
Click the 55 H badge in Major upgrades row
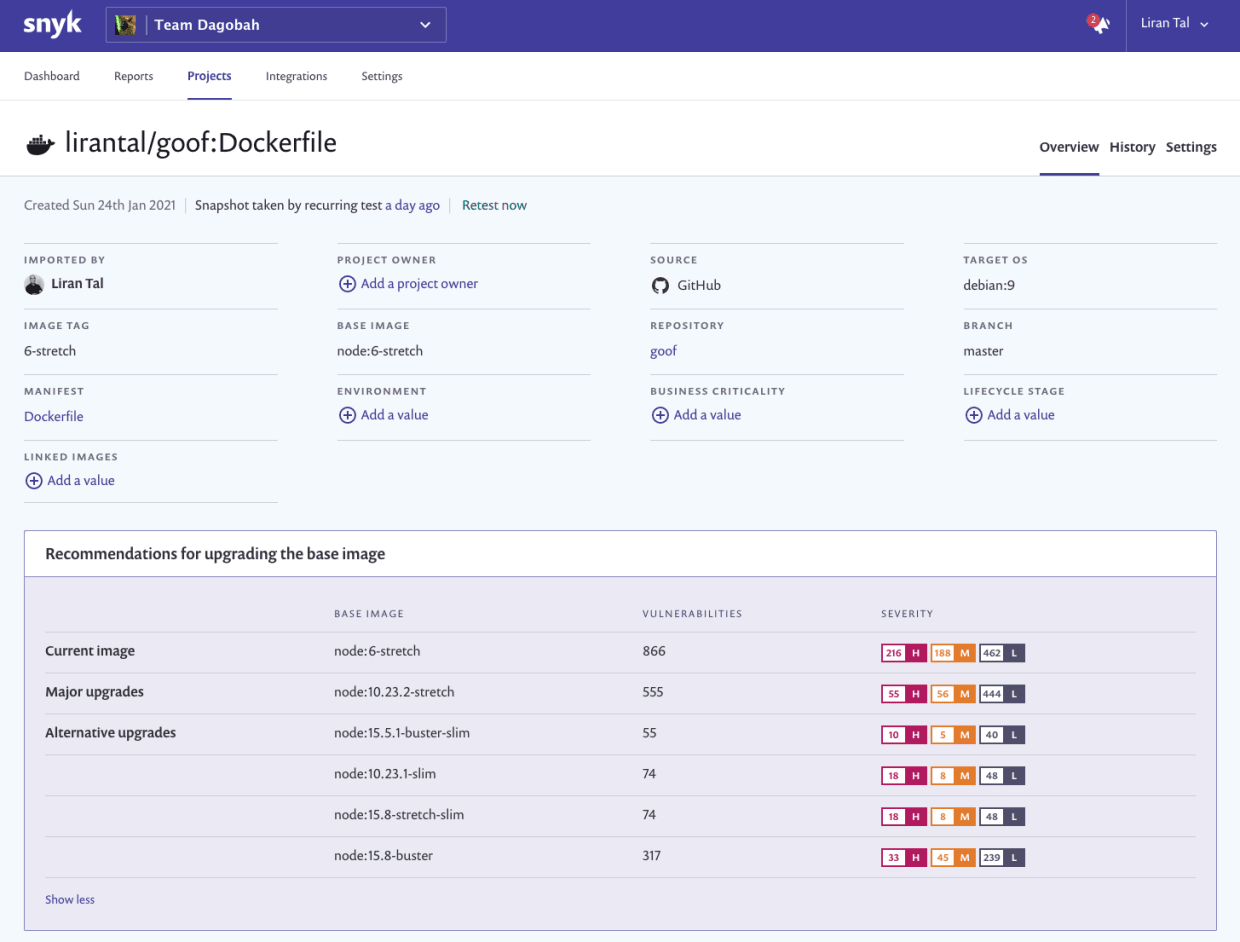[x=903, y=694]
